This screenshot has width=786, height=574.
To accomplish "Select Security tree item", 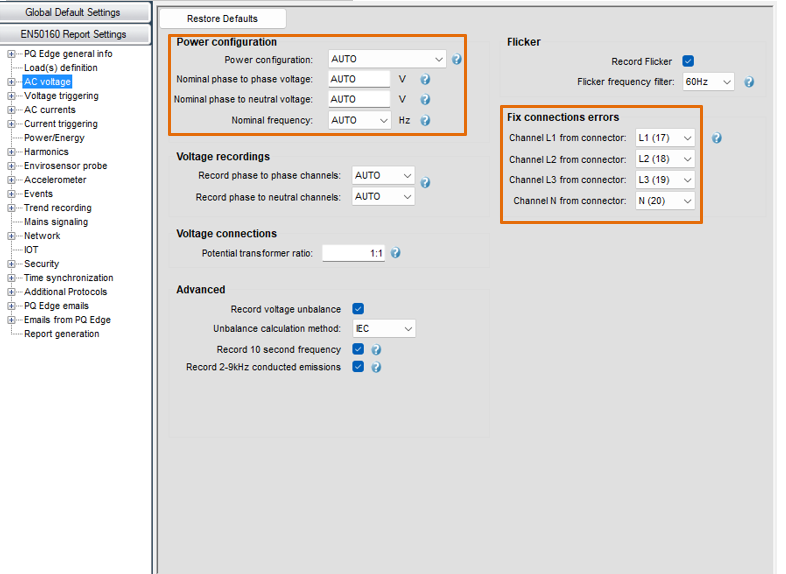I will [x=42, y=264].
